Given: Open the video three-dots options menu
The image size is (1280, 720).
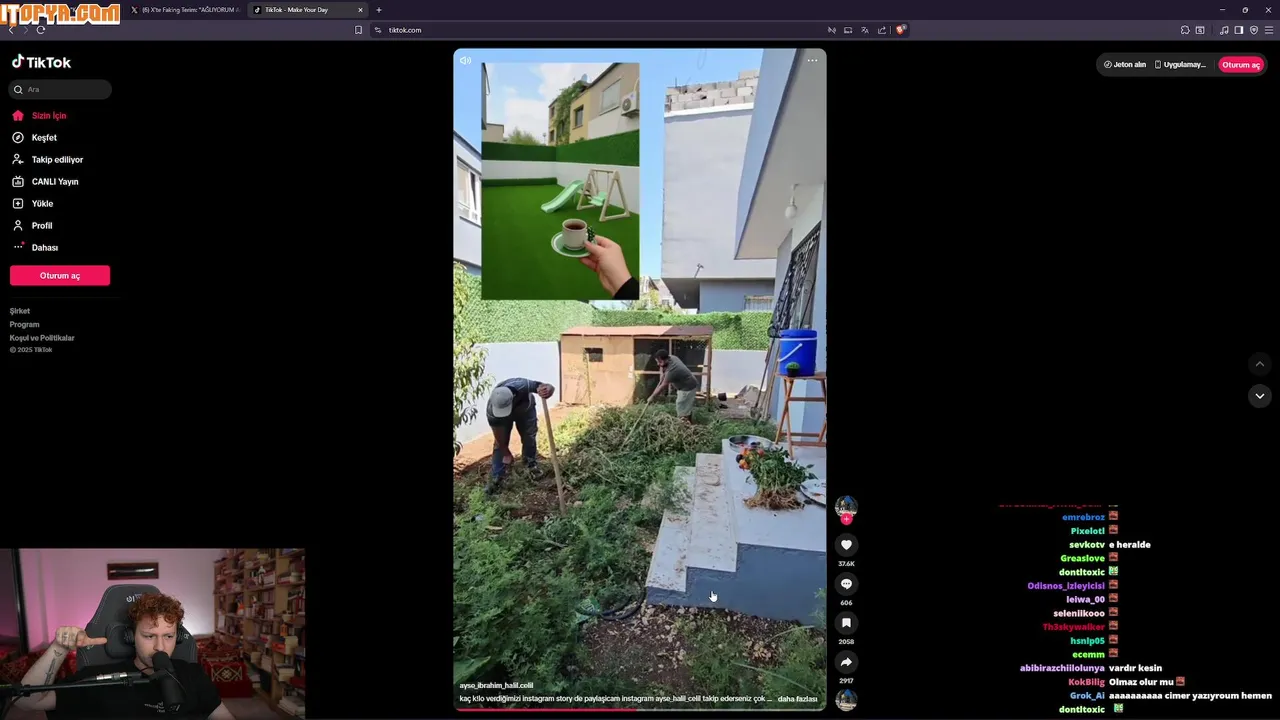Looking at the screenshot, I should click(x=812, y=61).
